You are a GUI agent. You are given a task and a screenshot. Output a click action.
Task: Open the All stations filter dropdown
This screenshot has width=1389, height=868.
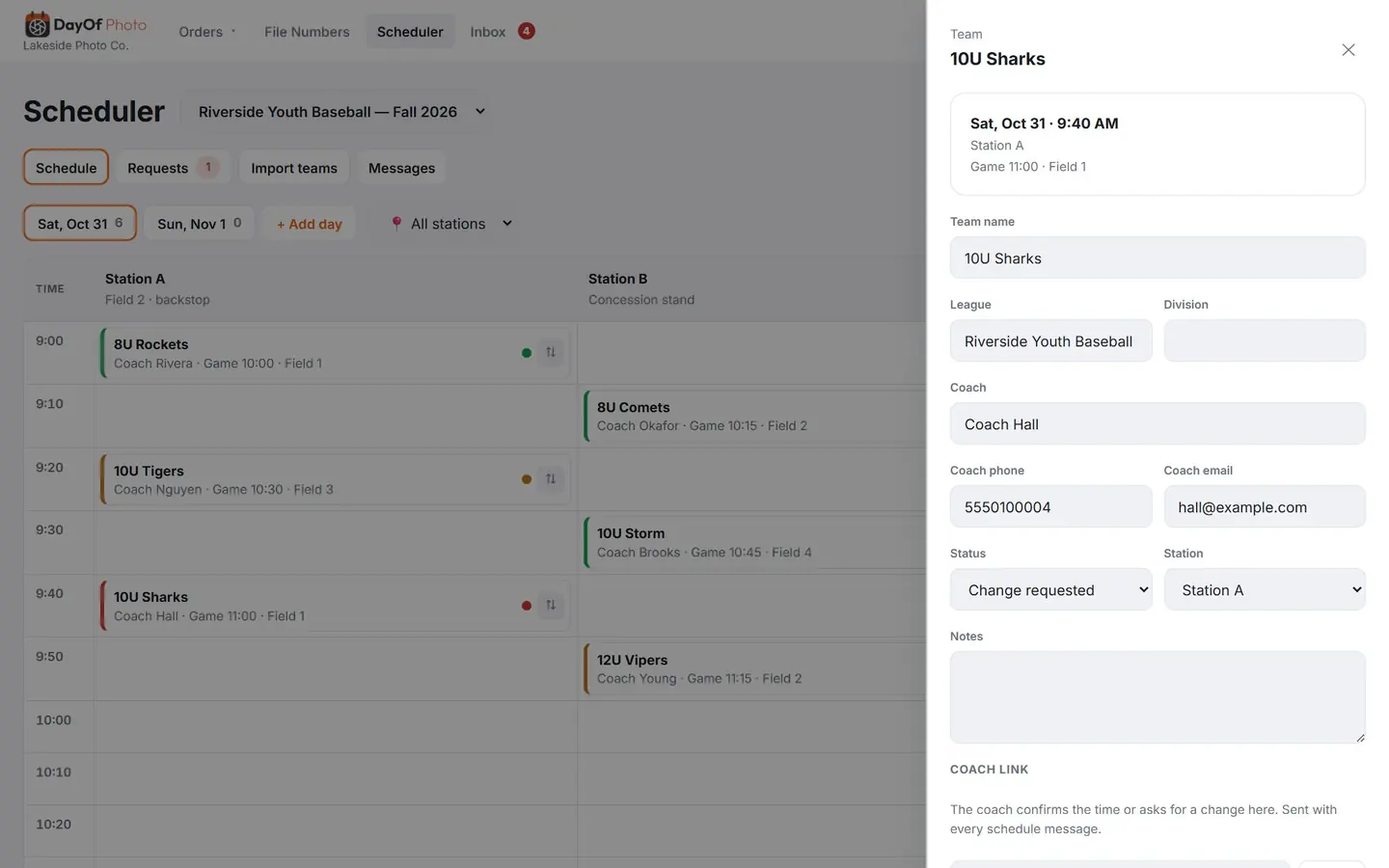tap(451, 224)
